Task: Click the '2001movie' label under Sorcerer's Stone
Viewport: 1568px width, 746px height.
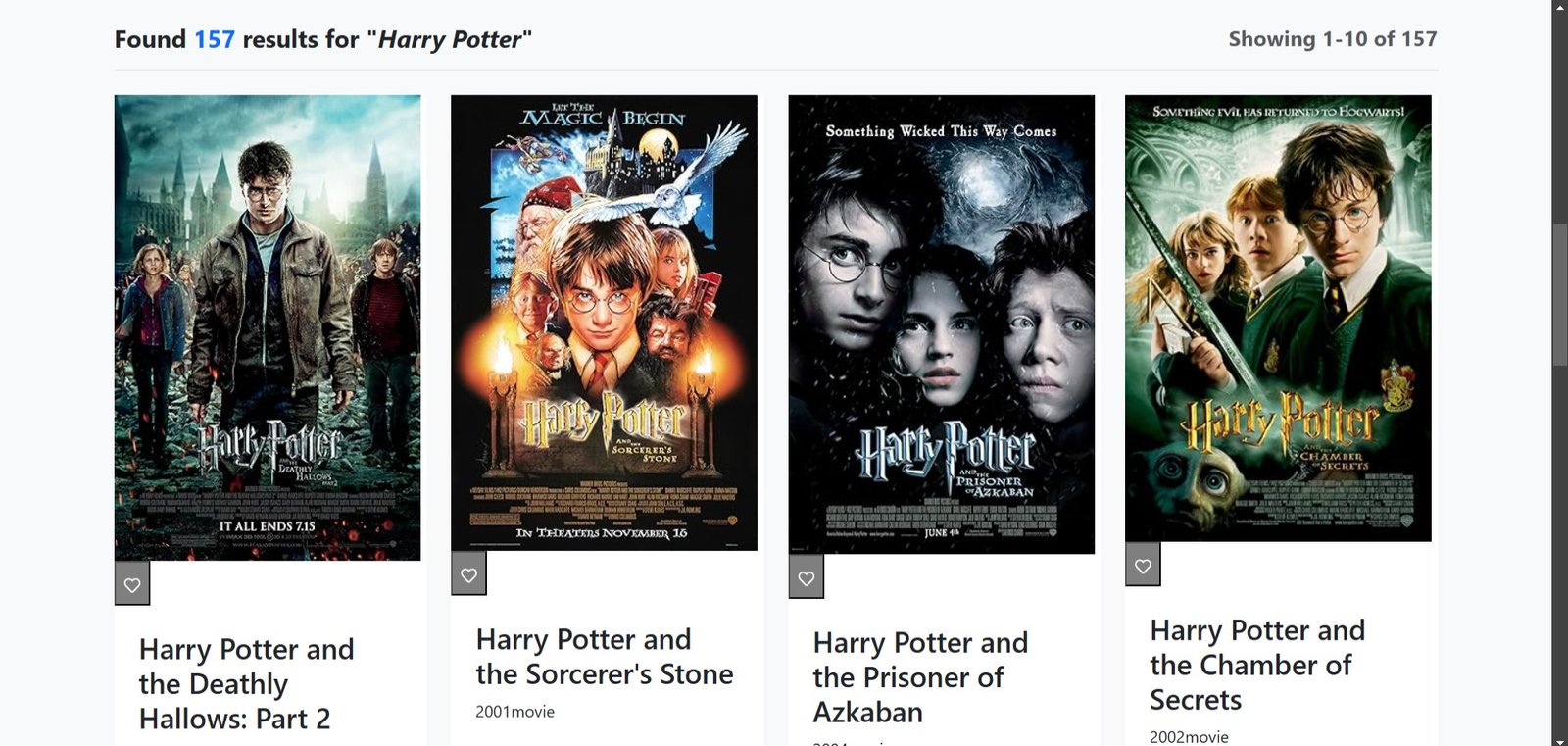Action: point(514,712)
